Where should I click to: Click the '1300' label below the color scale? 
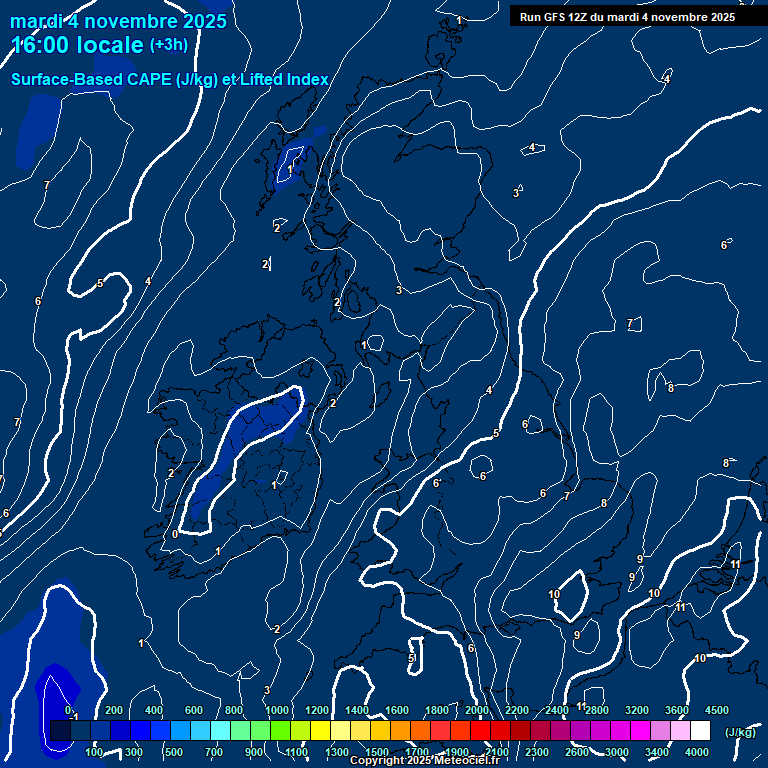click(337, 752)
